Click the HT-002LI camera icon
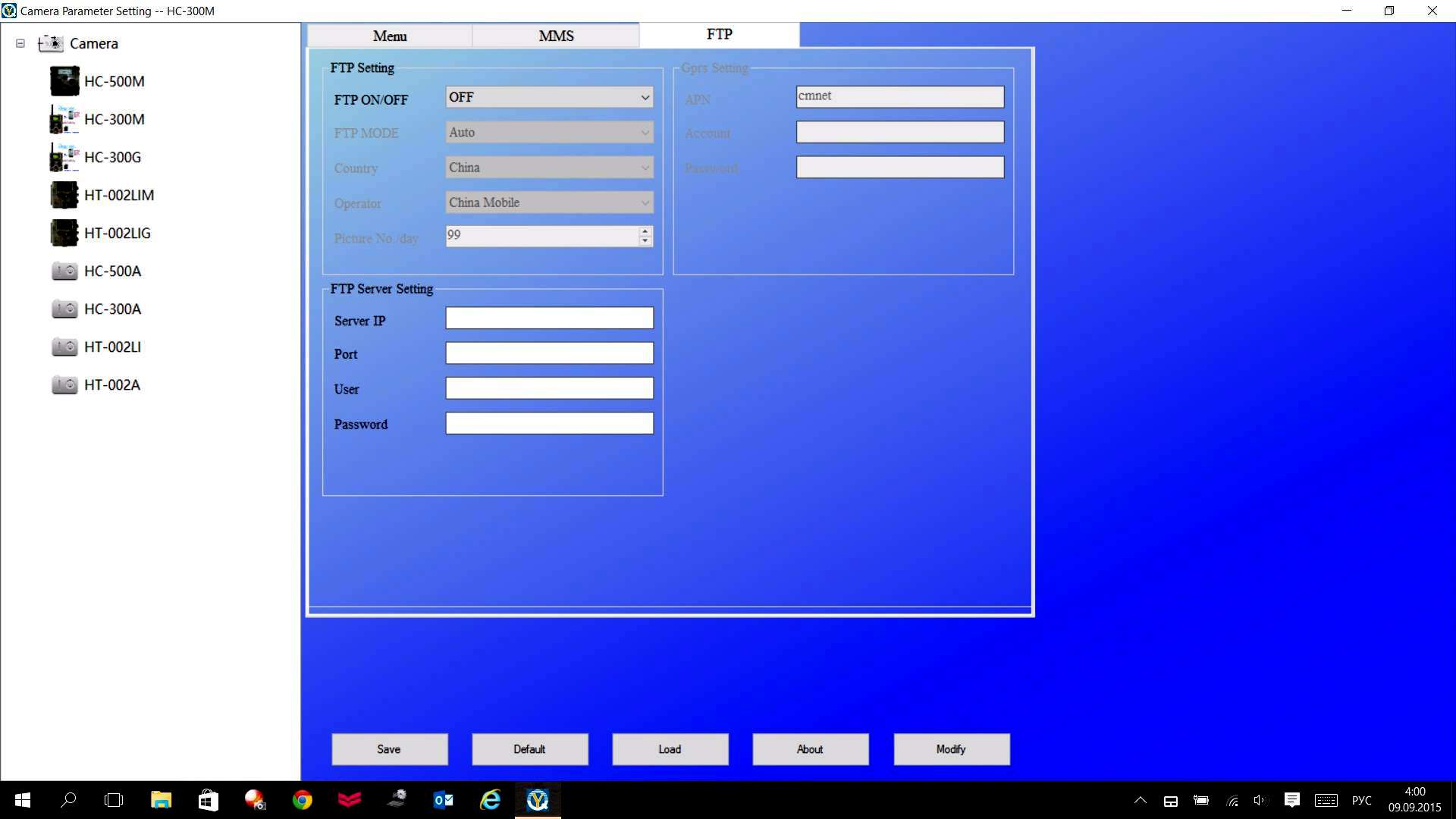The width and height of the screenshot is (1456, 819). [64, 347]
